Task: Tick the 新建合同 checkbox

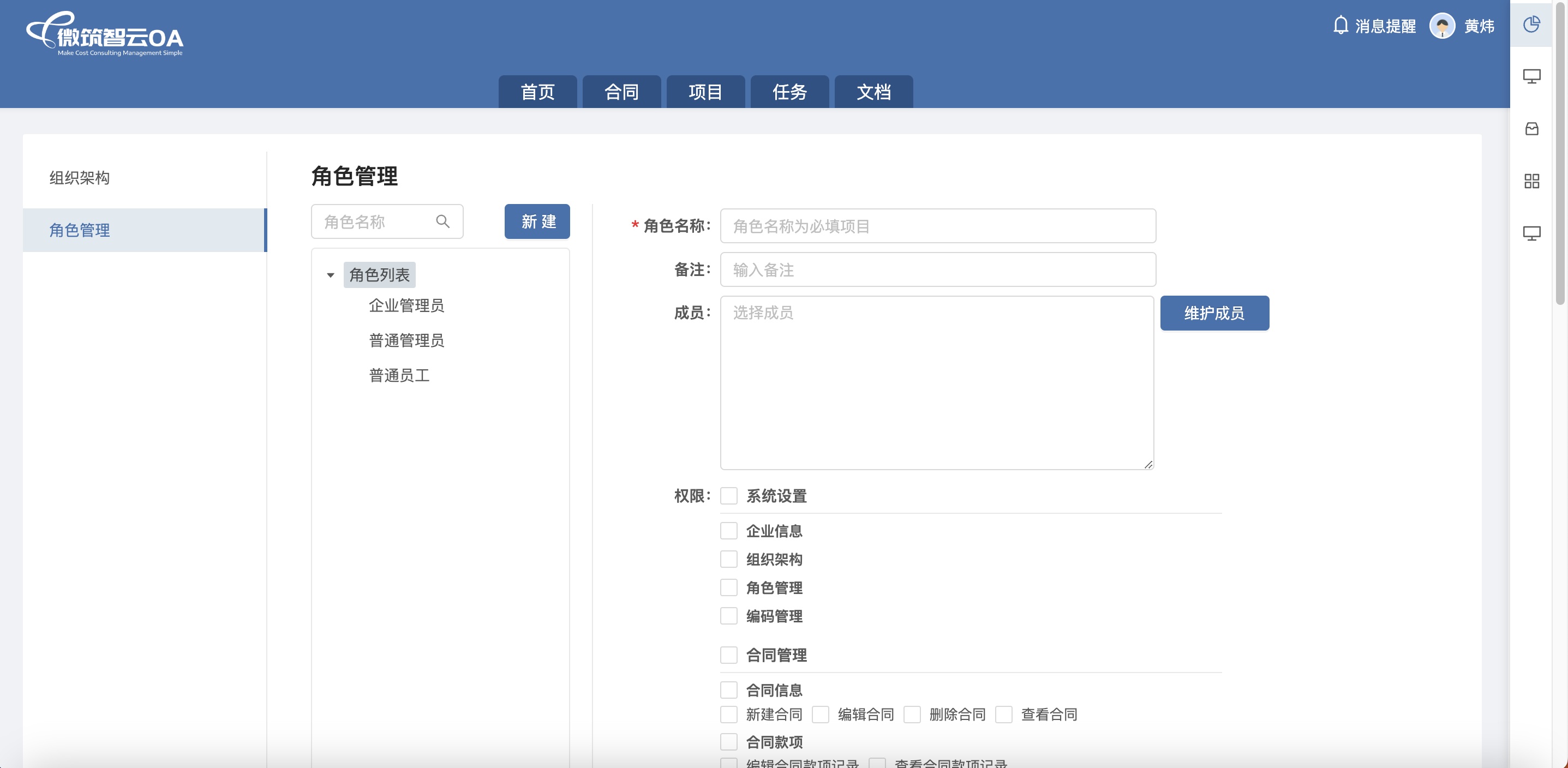Action: (728, 715)
